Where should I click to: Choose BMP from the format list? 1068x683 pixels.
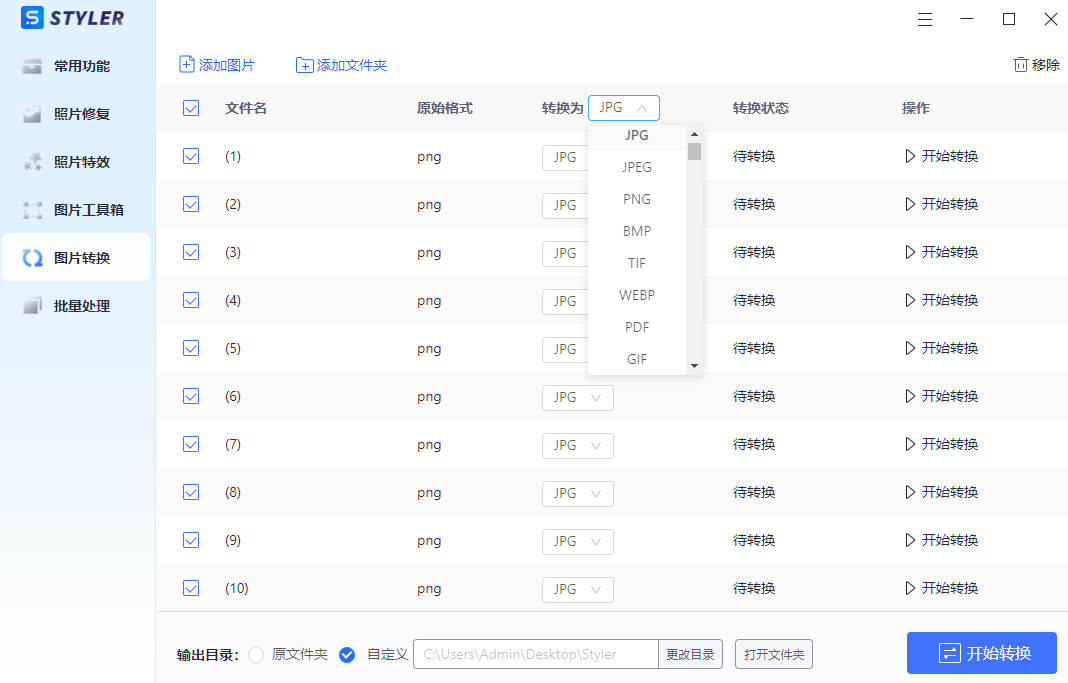(x=637, y=231)
